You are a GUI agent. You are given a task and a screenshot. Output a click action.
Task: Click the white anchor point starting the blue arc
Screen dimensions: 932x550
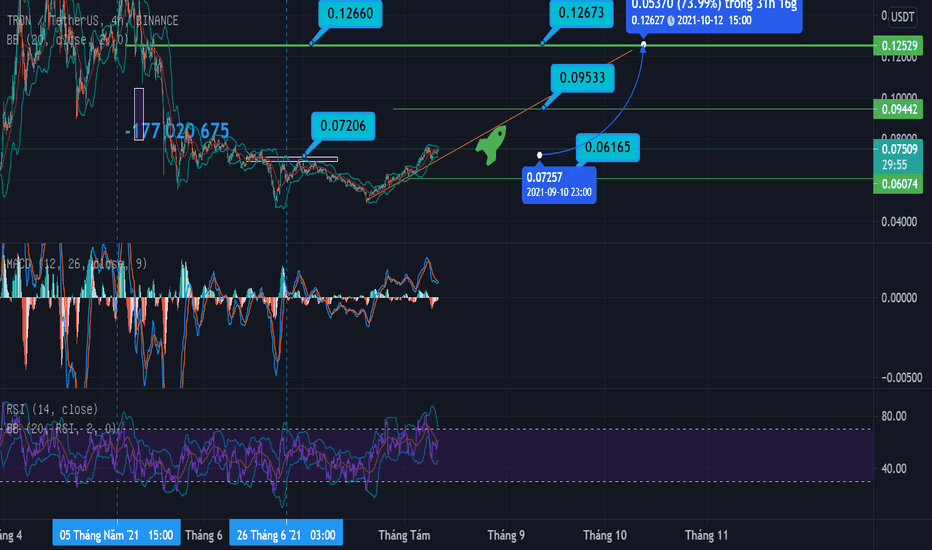pyautogui.click(x=540, y=155)
